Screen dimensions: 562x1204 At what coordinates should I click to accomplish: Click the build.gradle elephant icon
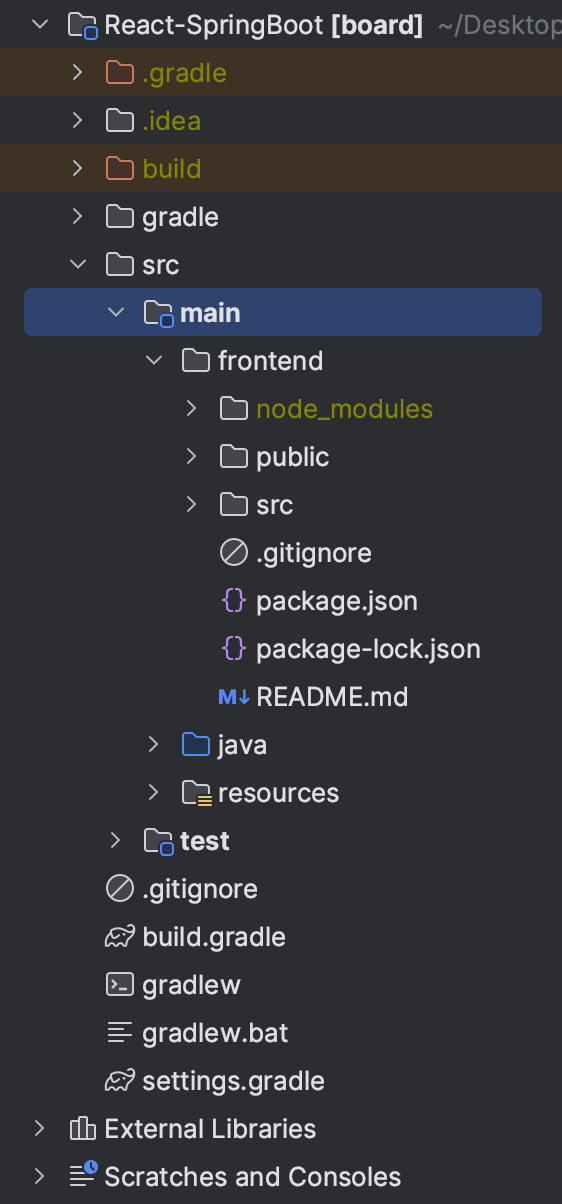[119, 937]
